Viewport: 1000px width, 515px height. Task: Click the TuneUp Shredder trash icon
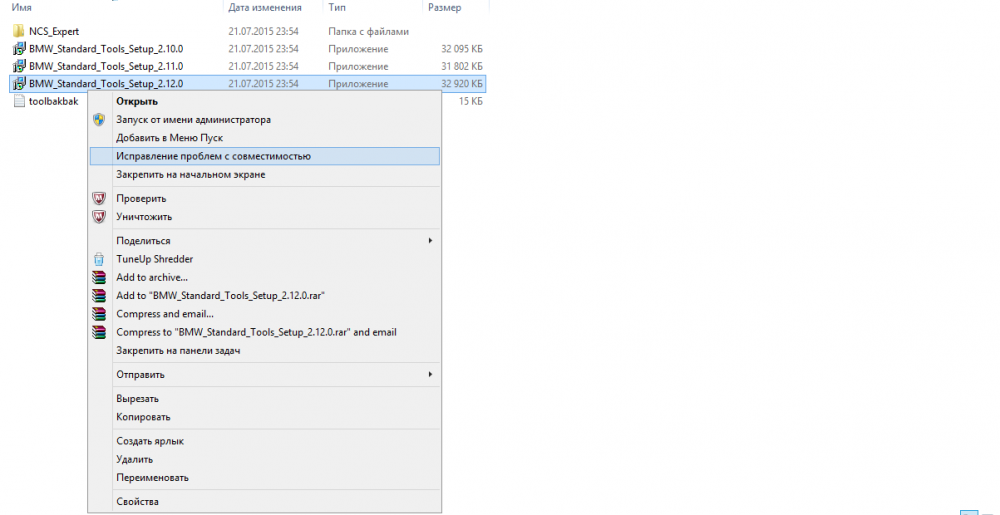tap(98, 259)
